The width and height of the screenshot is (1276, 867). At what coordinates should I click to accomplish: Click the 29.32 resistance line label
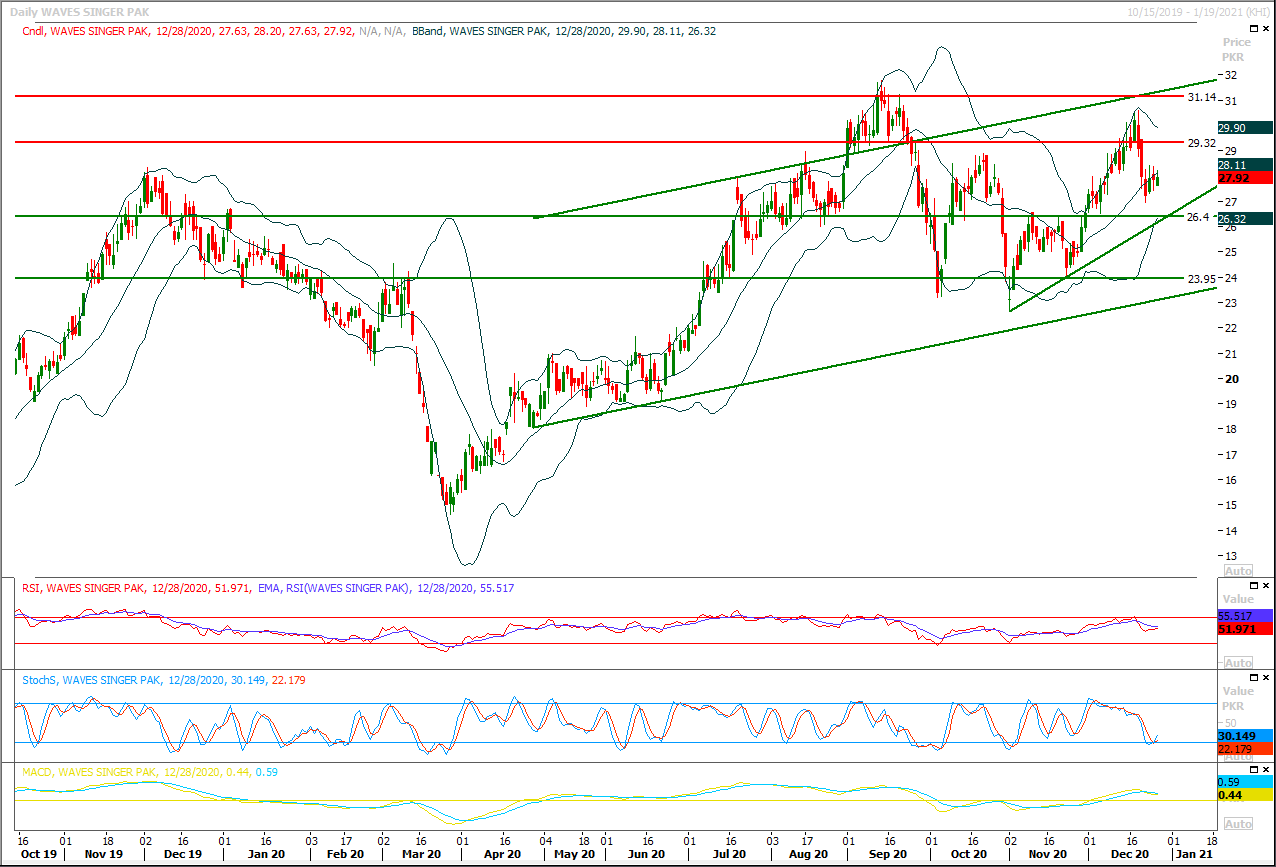[1201, 143]
